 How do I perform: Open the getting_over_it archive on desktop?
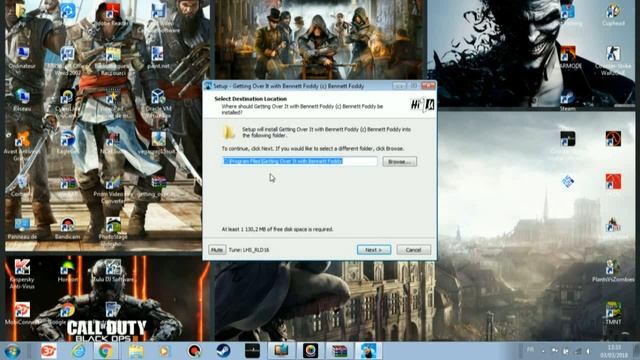158,186
